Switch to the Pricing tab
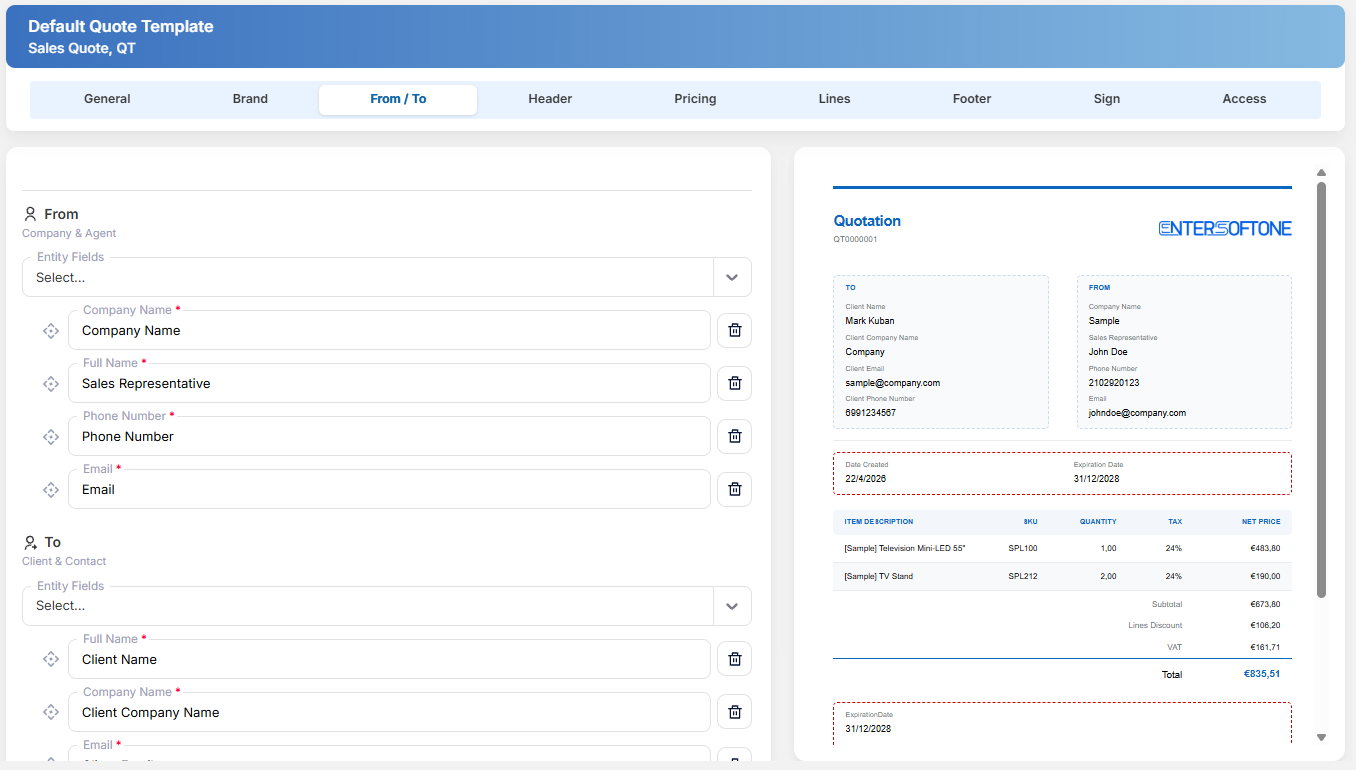The image size is (1356, 770). [x=695, y=99]
